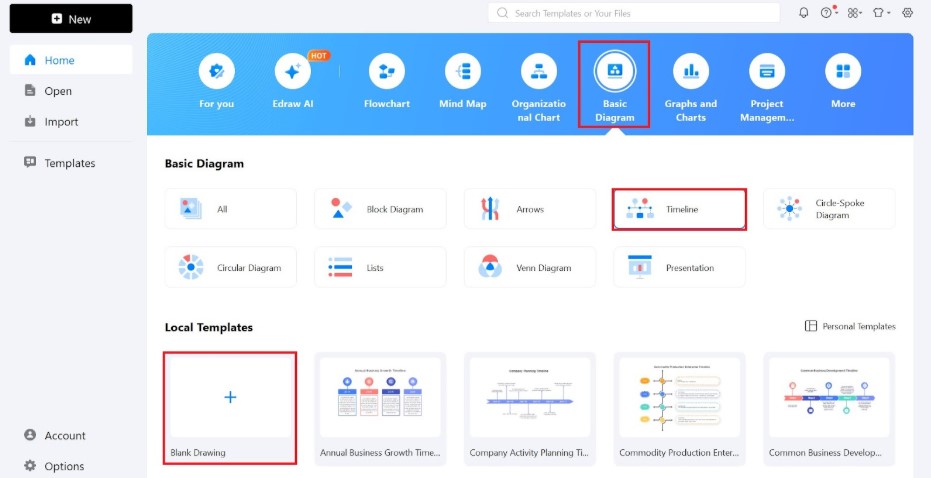The height and width of the screenshot is (478, 931).
Task: Open the help question mark dropdown
Action: tap(829, 12)
